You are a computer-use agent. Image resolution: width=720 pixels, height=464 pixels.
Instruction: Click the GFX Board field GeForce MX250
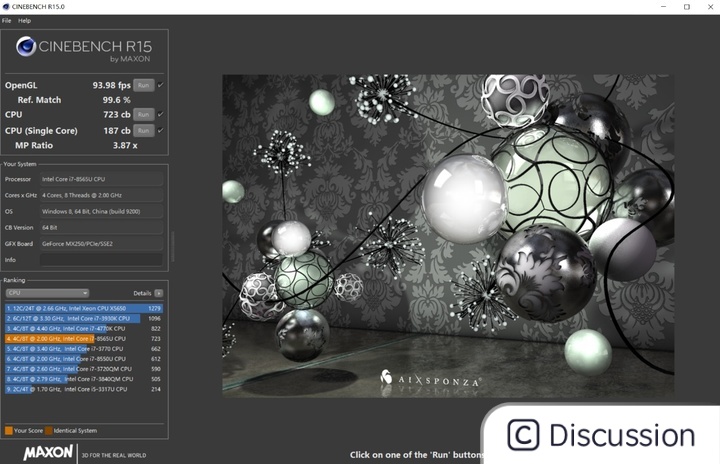pos(101,244)
